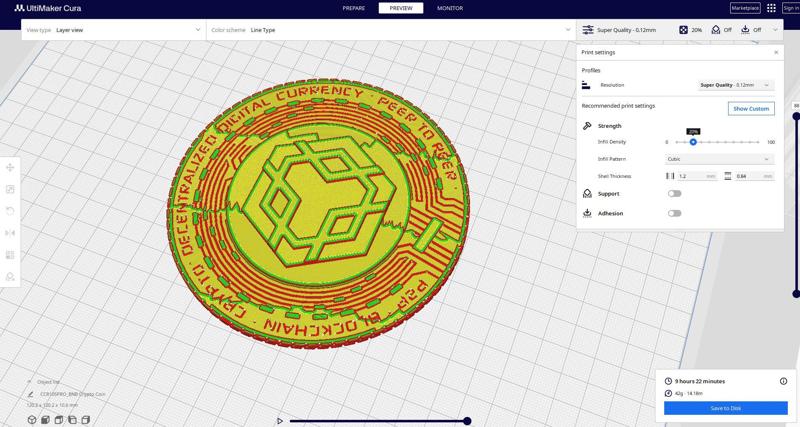Select the Mirror tool in left toolbar

coord(10,233)
